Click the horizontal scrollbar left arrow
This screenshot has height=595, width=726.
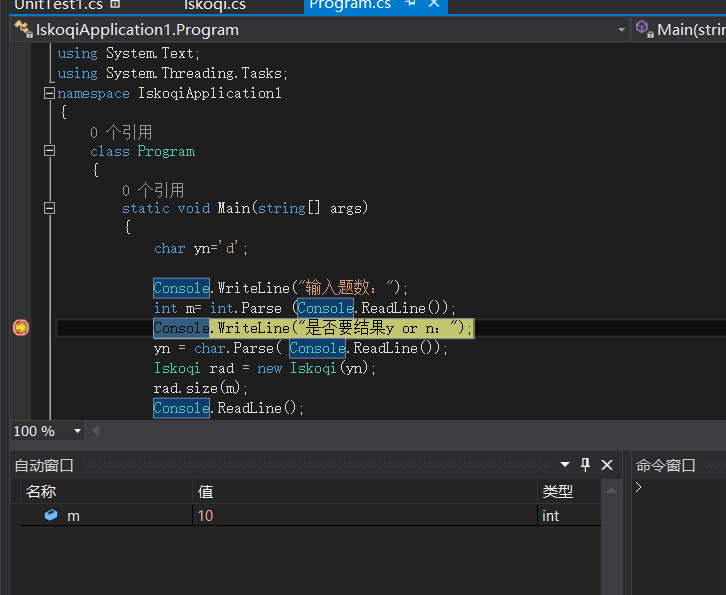[x=95, y=431]
